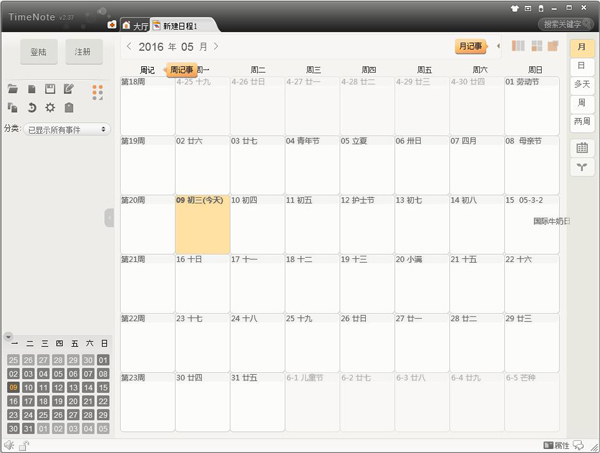Select the 月 view tab
This screenshot has height=453, width=600.
(582, 47)
